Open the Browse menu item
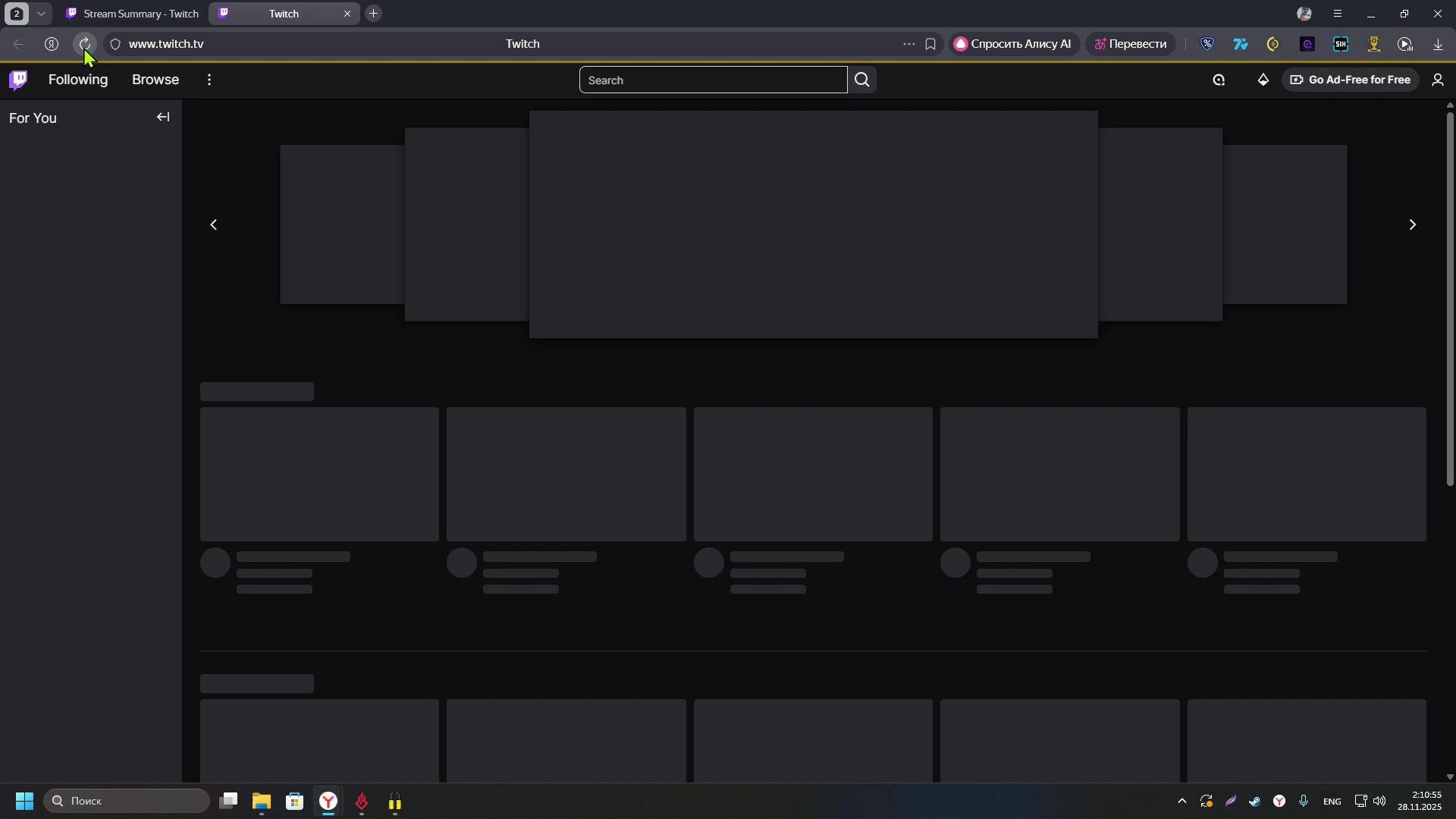This screenshot has width=1456, height=819. click(155, 80)
